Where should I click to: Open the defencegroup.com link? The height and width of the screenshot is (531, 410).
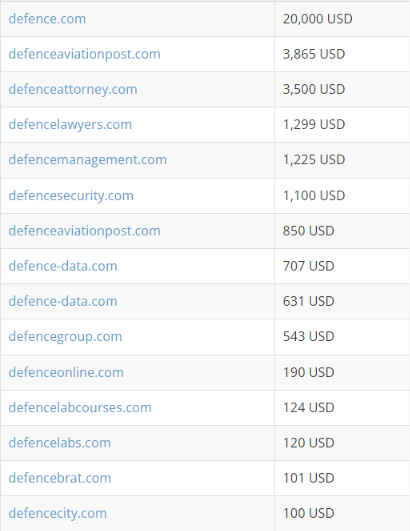pyautogui.click(x=65, y=337)
